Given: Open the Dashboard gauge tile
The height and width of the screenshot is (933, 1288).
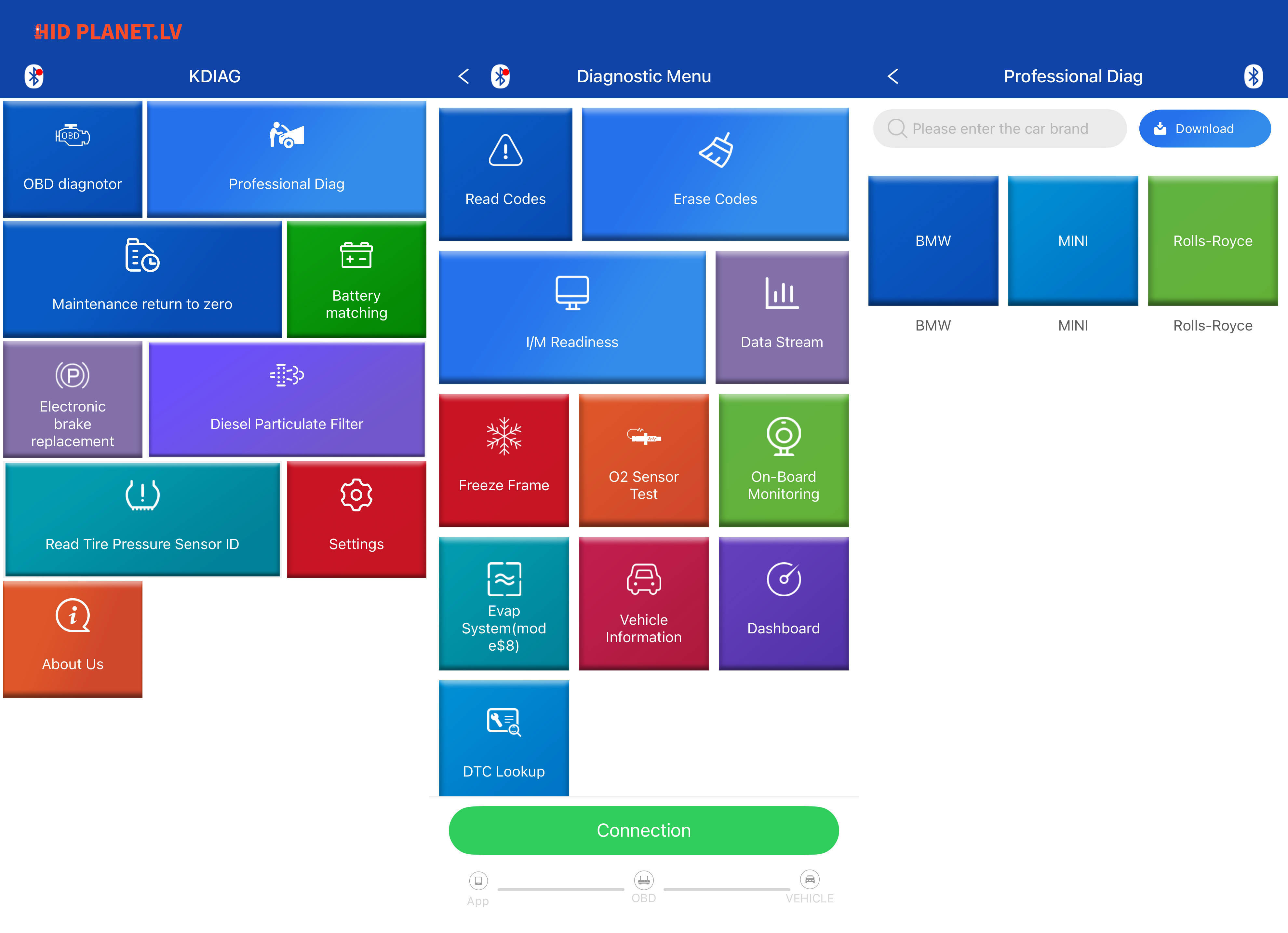Looking at the screenshot, I should click(x=783, y=603).
